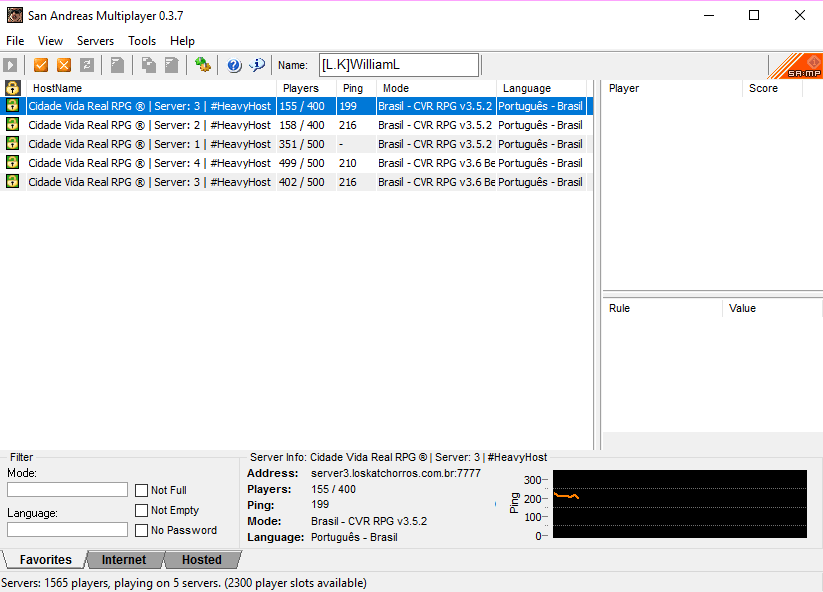Switch to the Hosted tab
823x592 pixels.
click(x=202, y=559)
